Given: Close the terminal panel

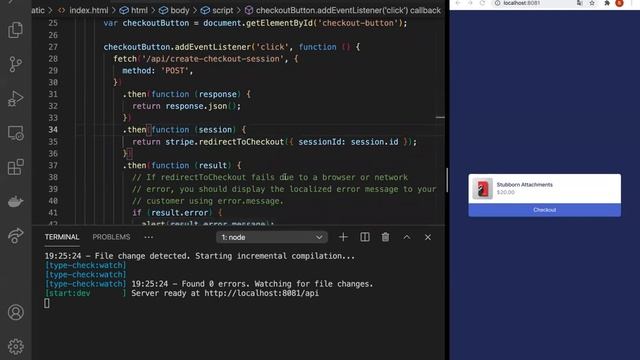Looking at the screenshot, I should pyautogui.click(x=428, y=237).
